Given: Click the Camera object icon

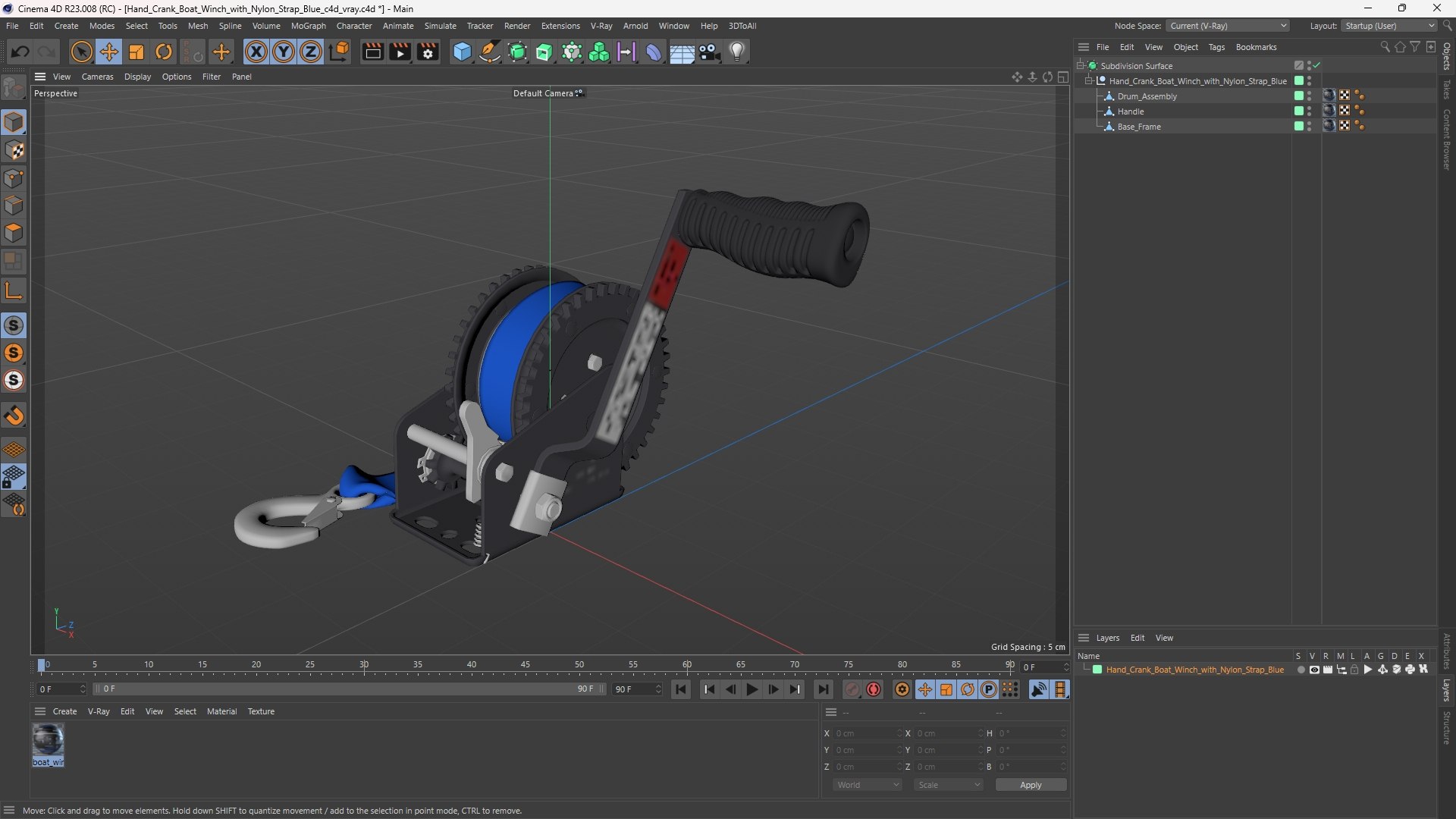Looking at the screenshot, I should click(x=709, y=52).
